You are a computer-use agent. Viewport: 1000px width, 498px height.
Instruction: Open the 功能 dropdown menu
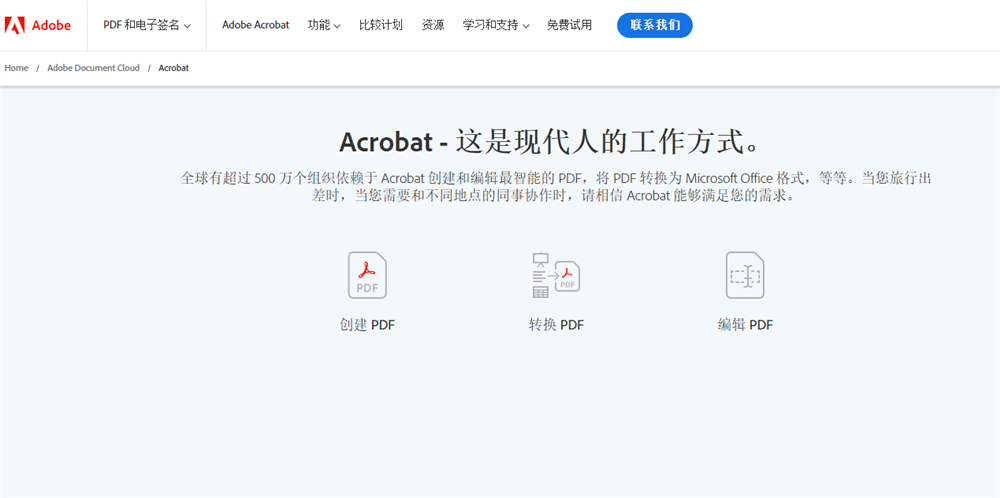324,26
